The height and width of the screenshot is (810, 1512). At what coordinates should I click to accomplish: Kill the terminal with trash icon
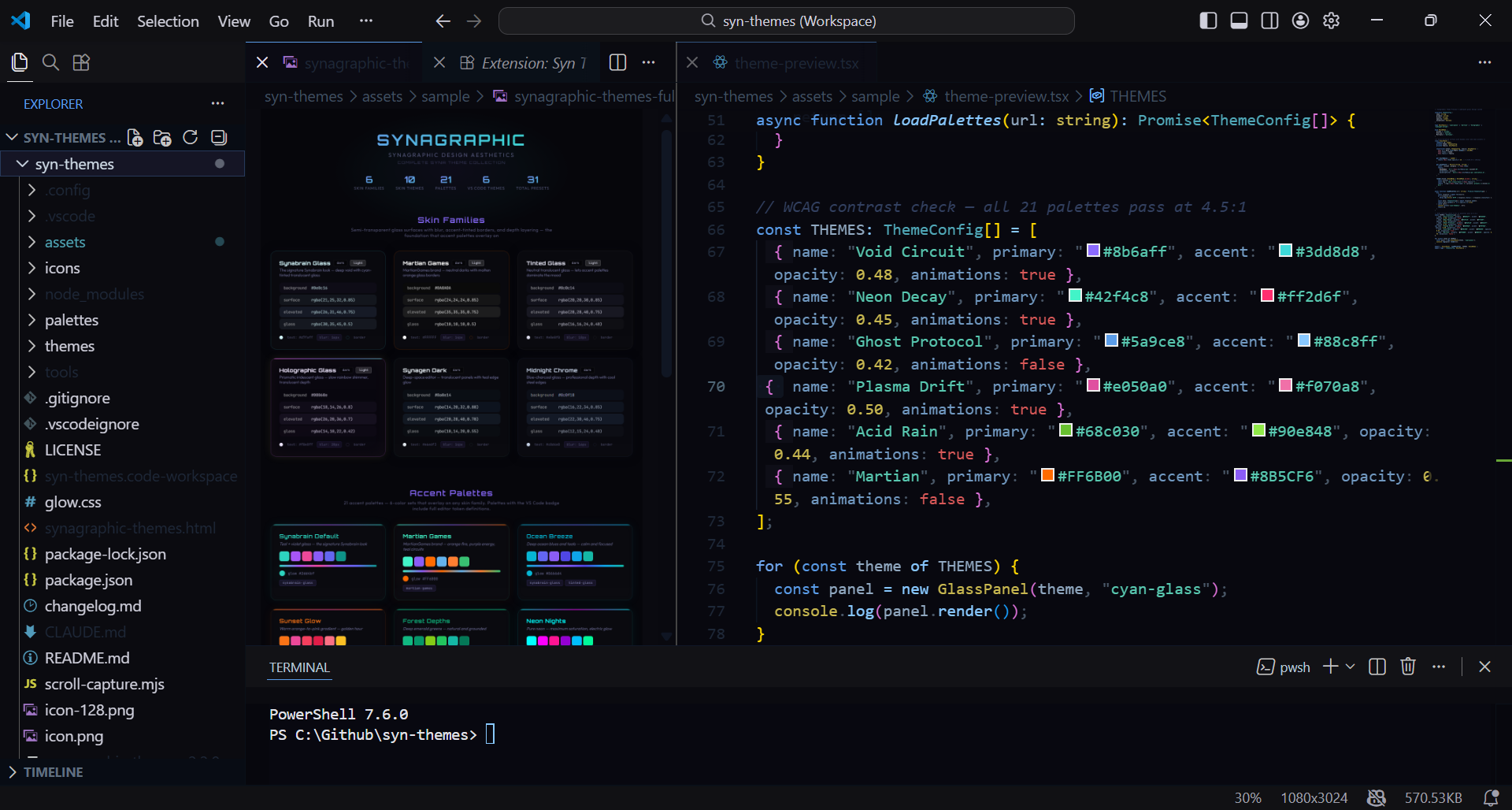[x=1408, y=667]
